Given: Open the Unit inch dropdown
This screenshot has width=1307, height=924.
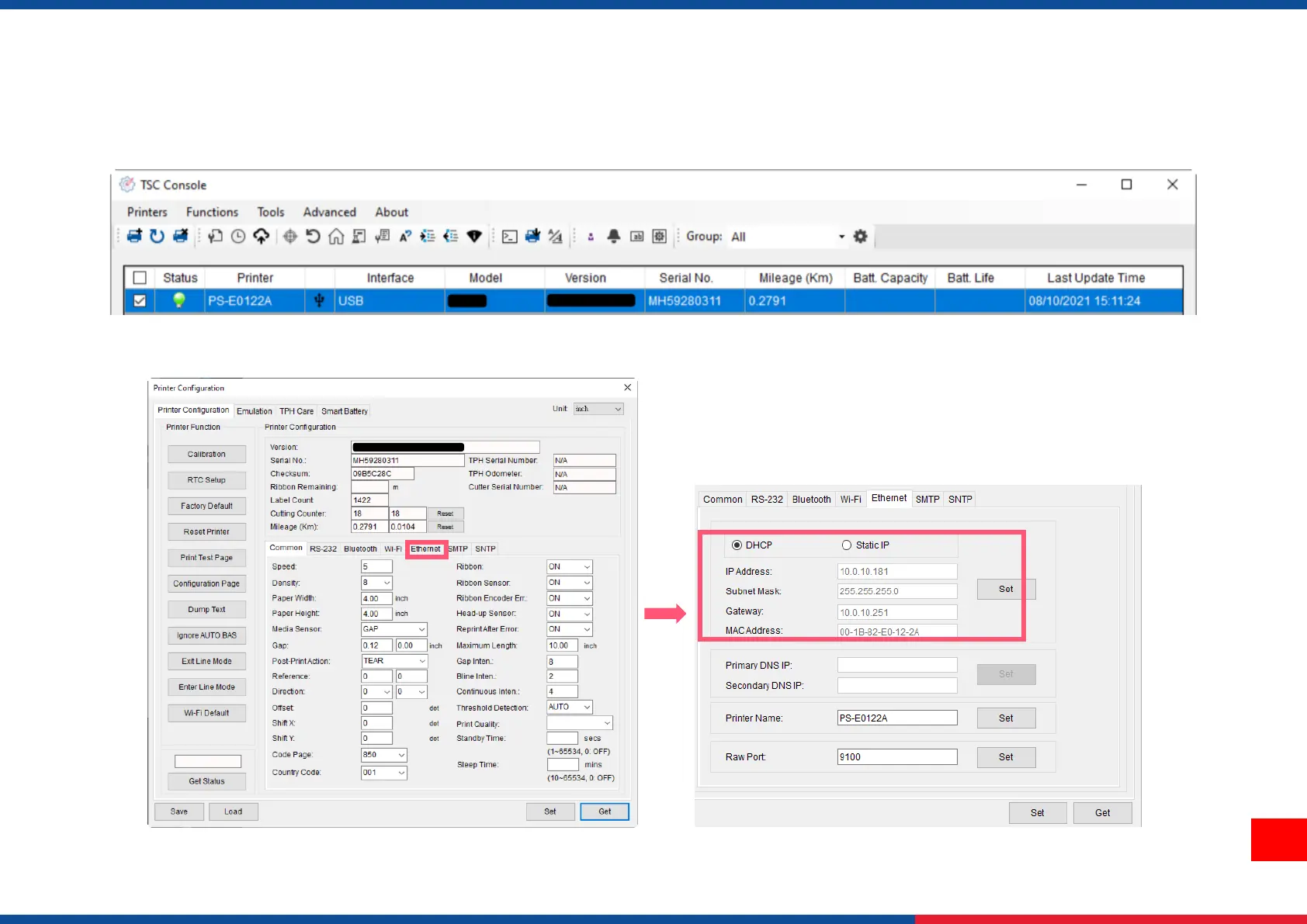Looking at the screenshot, I should 618,409.
